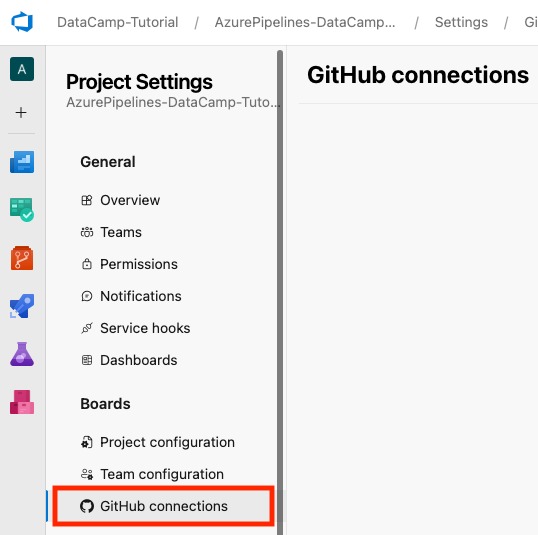The width and height of the screenshot is (538, 535).
Task: Select the Settings breadcrumb
Action: pos(461,22)
